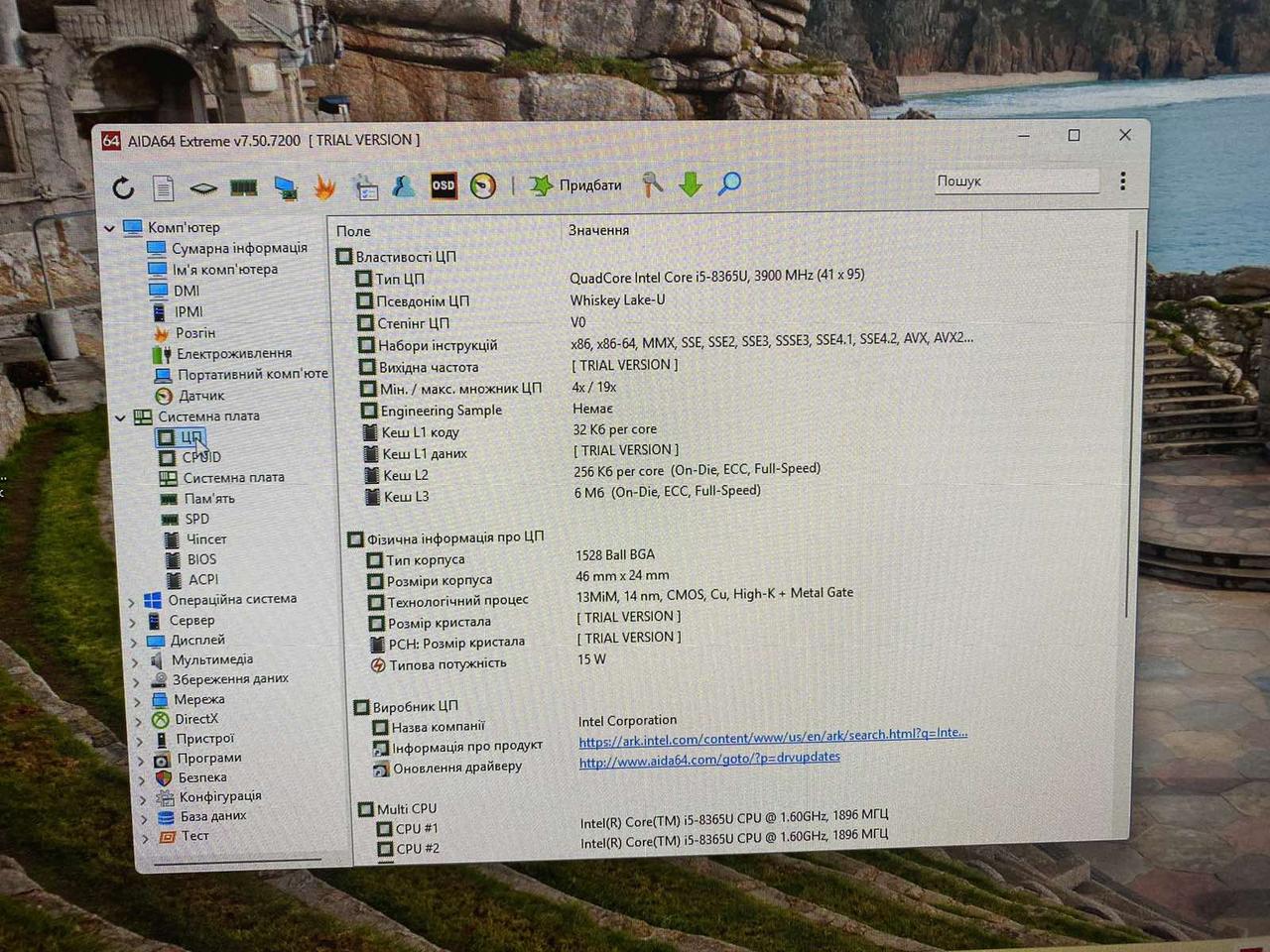
Task: Collapse the Комп'ютер tree node
Action: [109, 228]
